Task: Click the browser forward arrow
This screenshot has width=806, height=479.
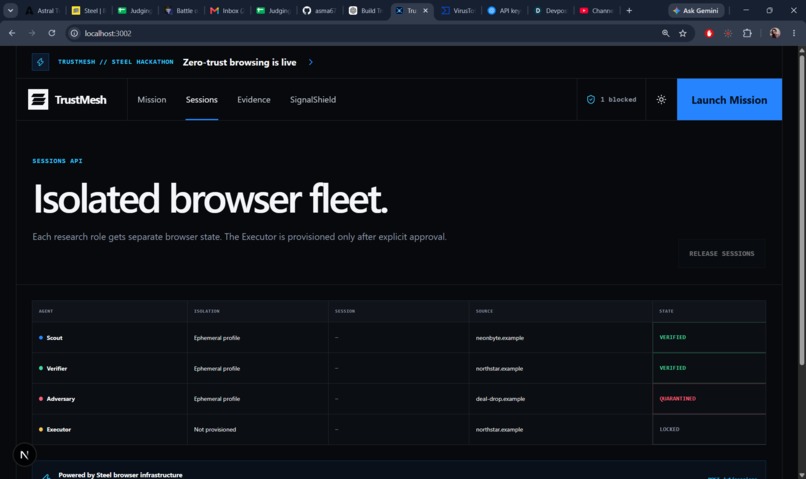Action: (32, 33)
